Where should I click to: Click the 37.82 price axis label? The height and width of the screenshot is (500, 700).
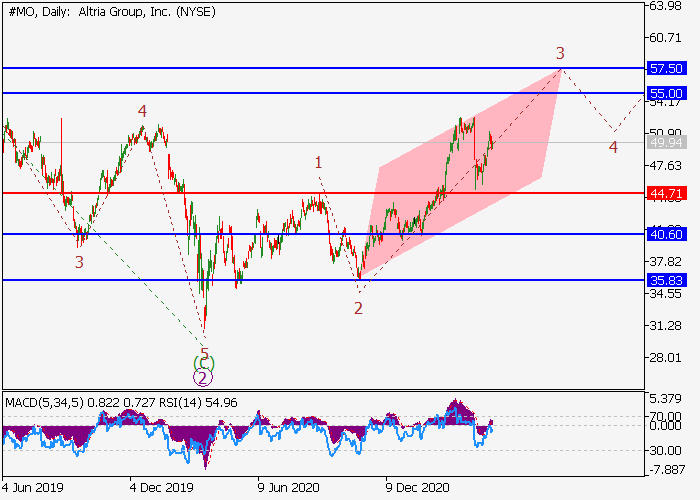click(666, 262)
